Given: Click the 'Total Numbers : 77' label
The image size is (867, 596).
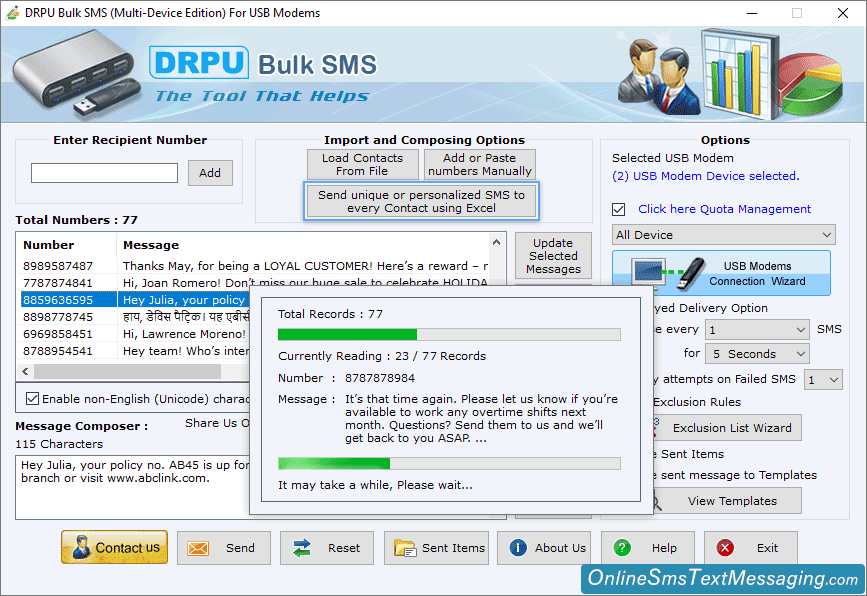Looking at the screenshot, I should coord(76,220).
